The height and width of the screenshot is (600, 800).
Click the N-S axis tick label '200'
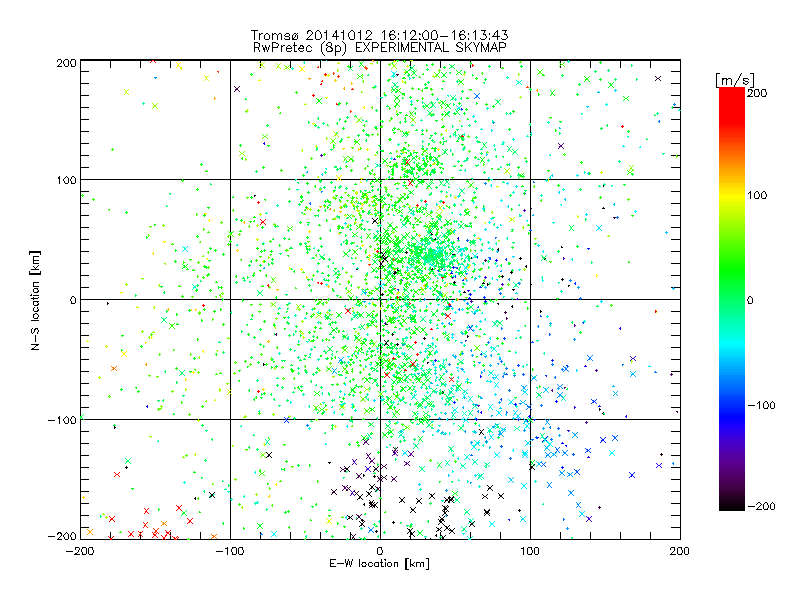coord(66,63)
